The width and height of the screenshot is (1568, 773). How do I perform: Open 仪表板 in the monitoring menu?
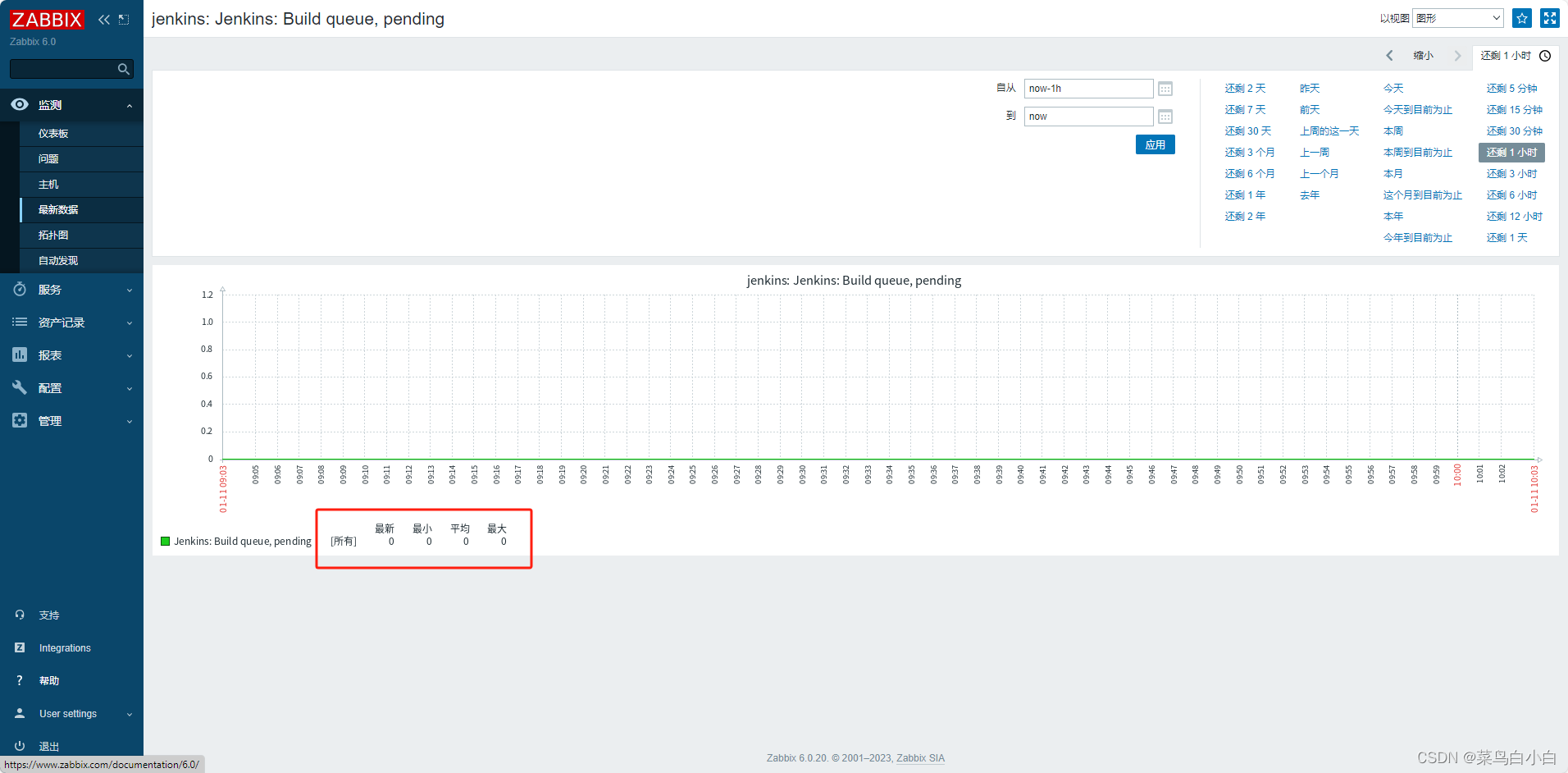pyautogui.click(x=53, y=133)
